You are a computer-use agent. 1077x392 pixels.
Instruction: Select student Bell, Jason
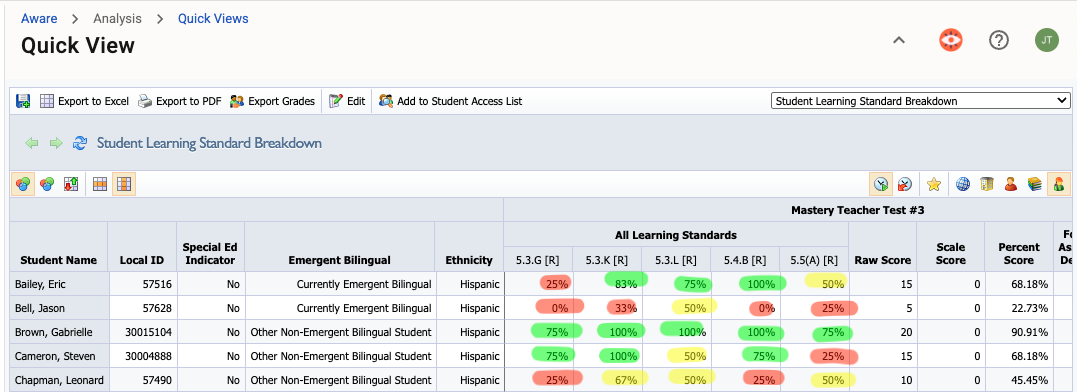(x=41, y=308)
